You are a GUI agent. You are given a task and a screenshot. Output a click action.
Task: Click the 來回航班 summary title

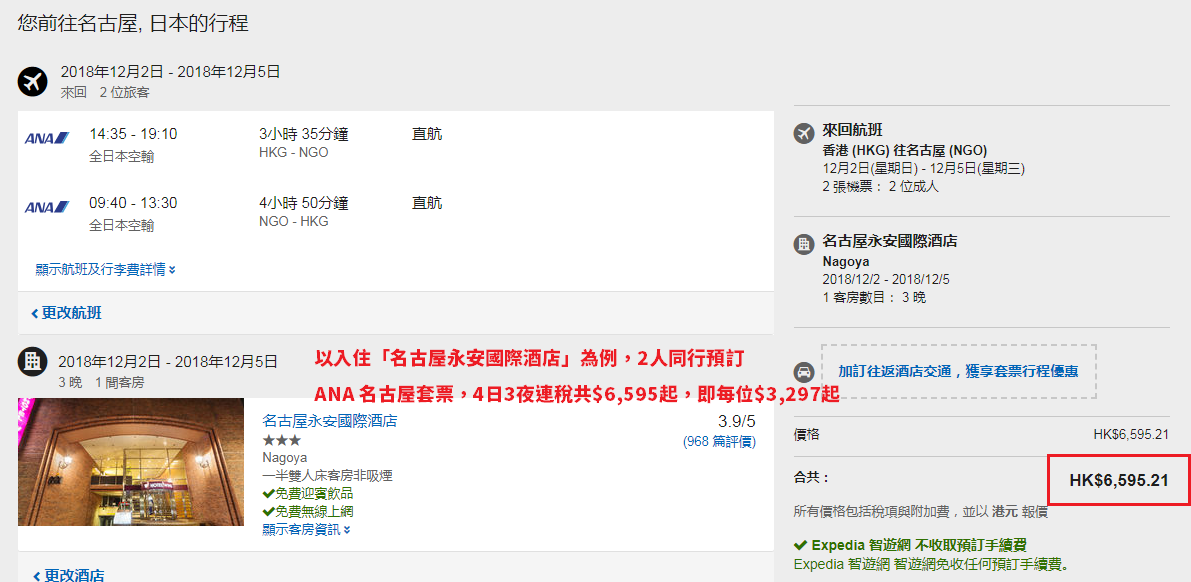coord(852,131)
